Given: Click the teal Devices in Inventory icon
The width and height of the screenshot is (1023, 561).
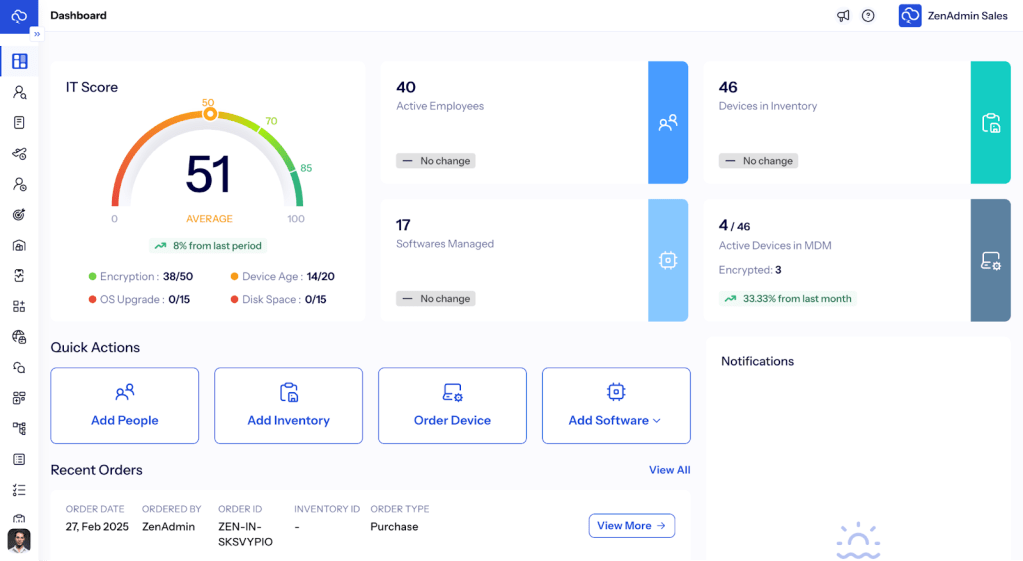Looking at the screenshot, I should [x=990, y=123].
